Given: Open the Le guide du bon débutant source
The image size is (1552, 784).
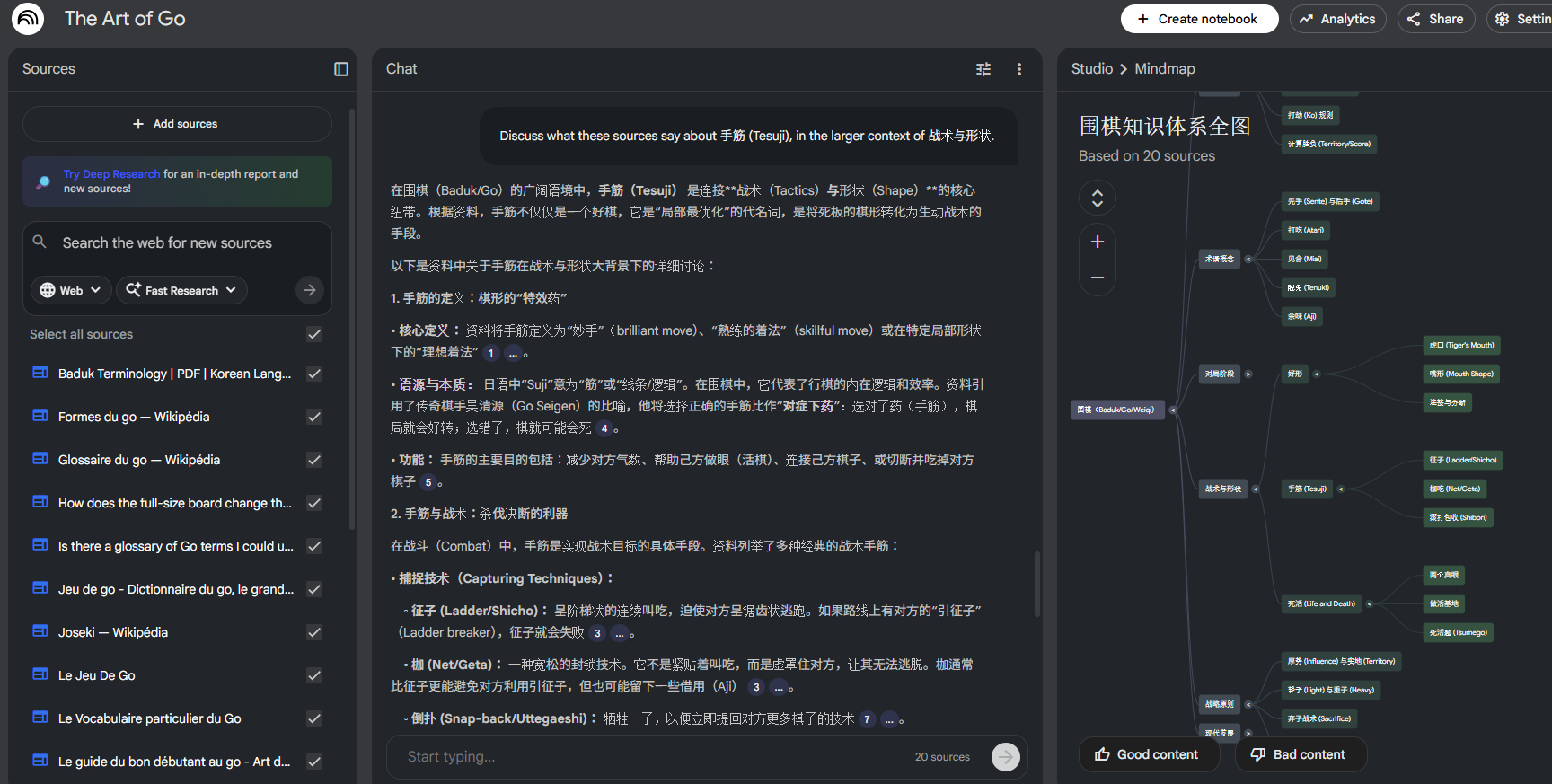Looking at the screenshot, I should tap(174, 762).
